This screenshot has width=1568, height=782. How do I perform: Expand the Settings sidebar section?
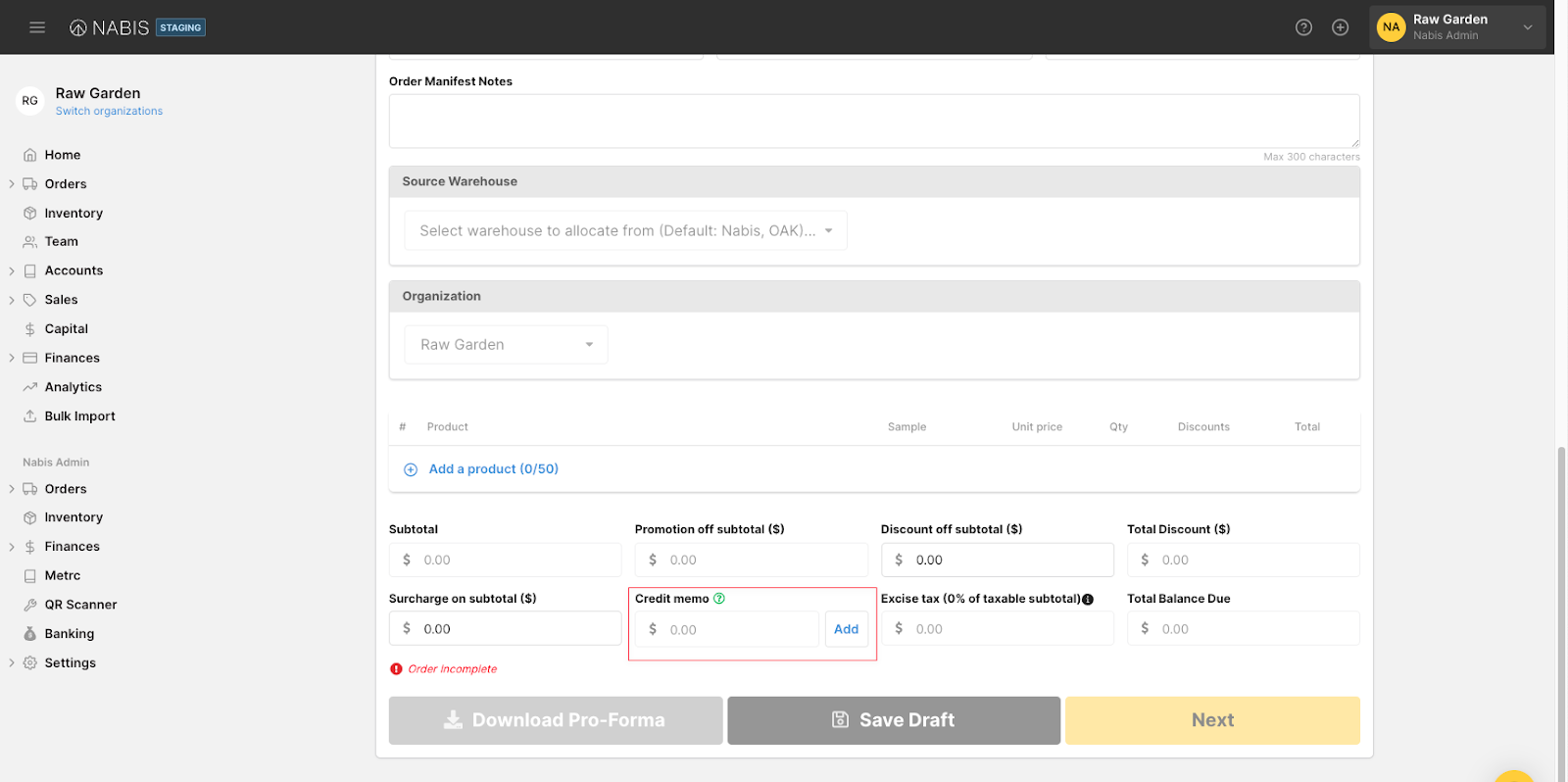click(x=12, y=663)
